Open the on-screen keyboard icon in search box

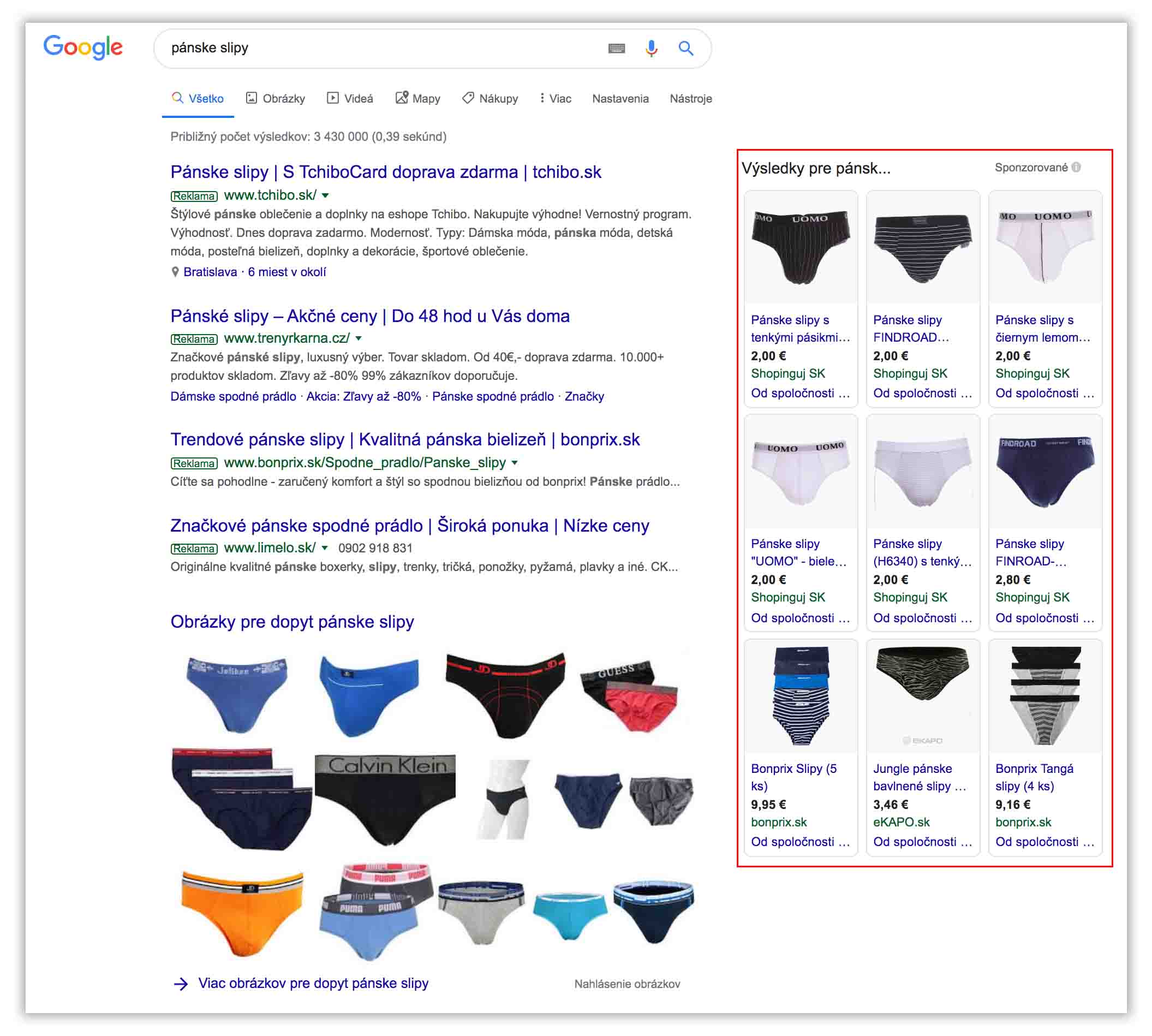[x=617, y=49]
